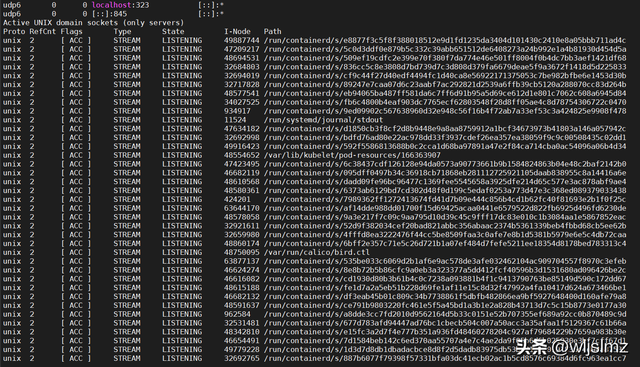Click containerd path starting with '5c0d3ddf0e879b5'

coord(445,49)
